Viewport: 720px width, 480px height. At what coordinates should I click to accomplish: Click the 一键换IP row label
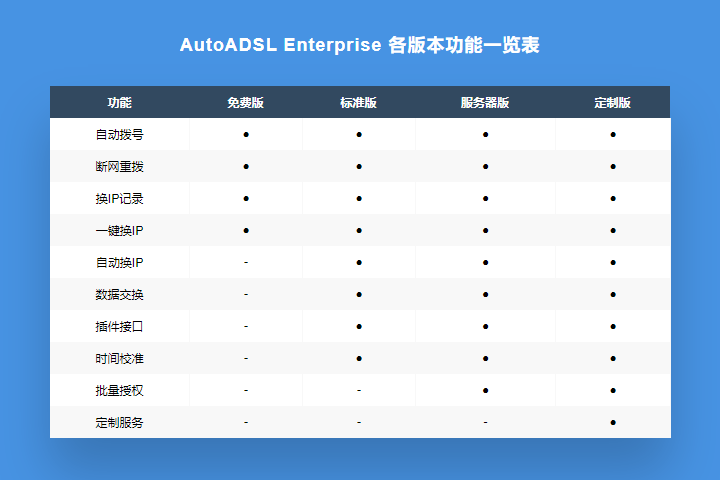[119, 230]
